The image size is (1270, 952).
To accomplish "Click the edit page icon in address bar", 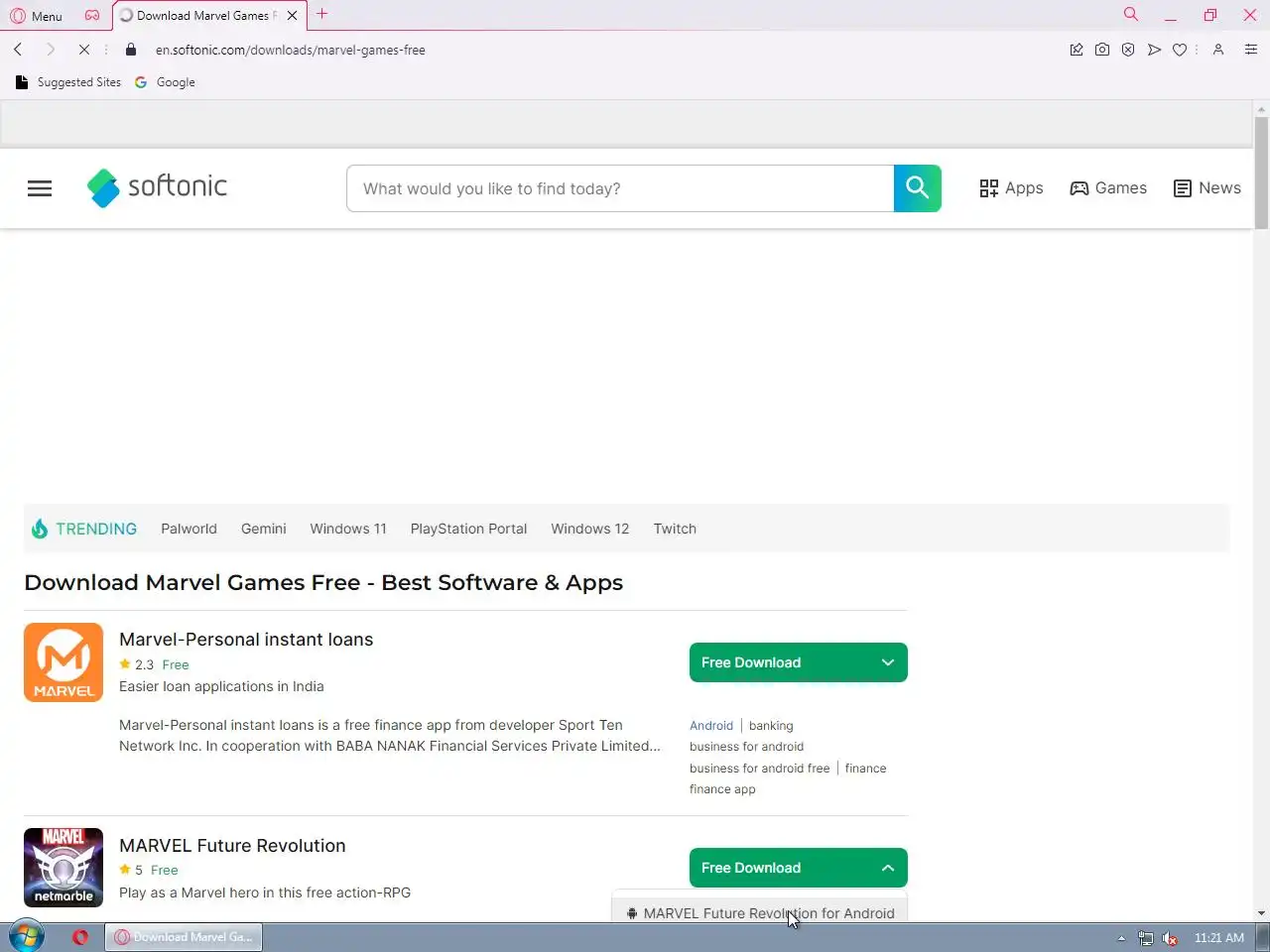I will 1077,50.
